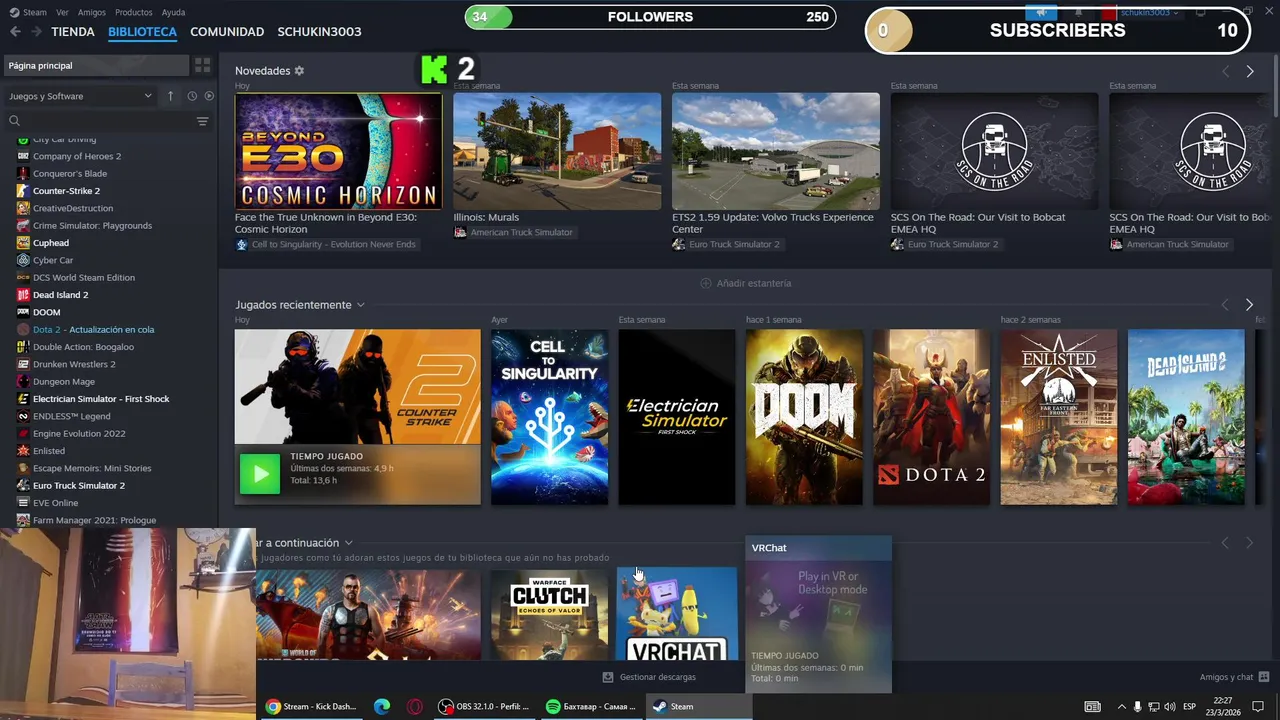Go to previous Novedades items with left arrow
Image resolution: width=1280 pixels, height=720 pixels.
[1225, 71]
